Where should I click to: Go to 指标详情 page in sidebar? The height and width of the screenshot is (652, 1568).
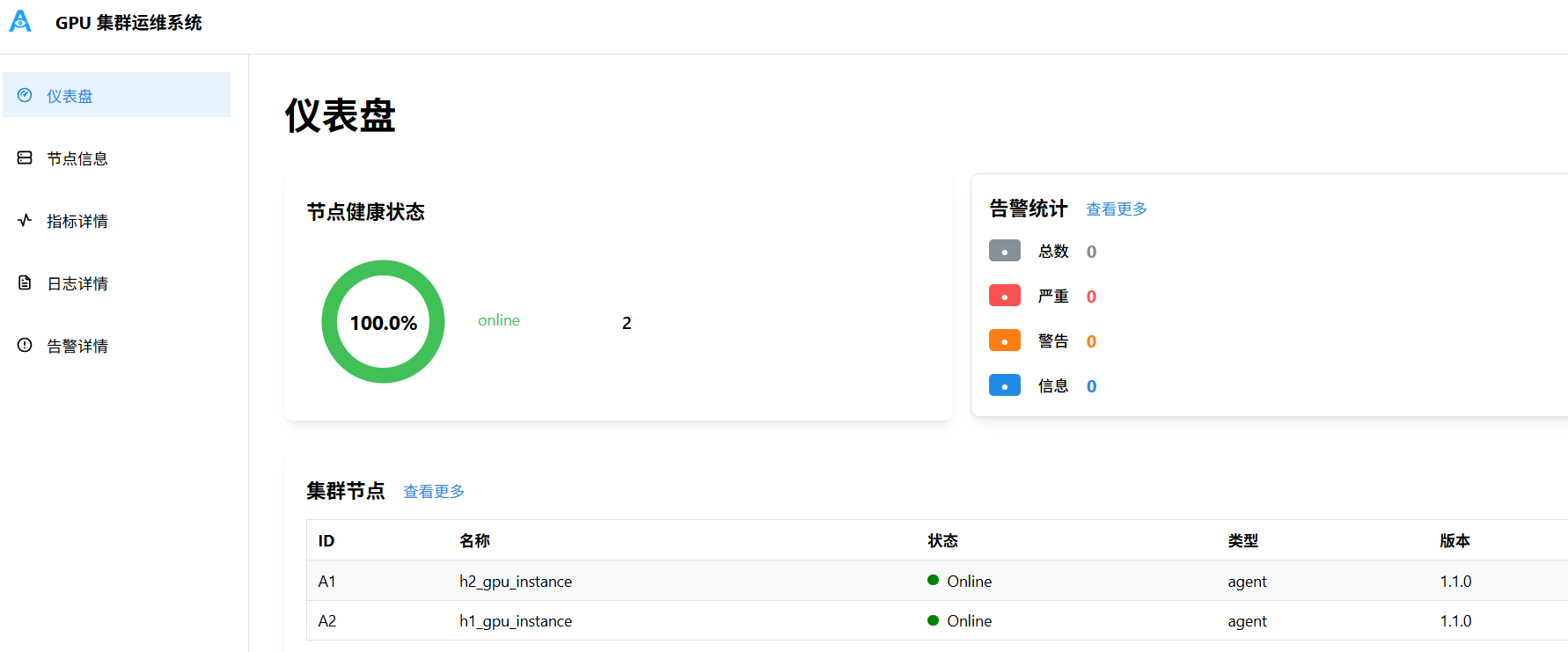click(77, 221)
